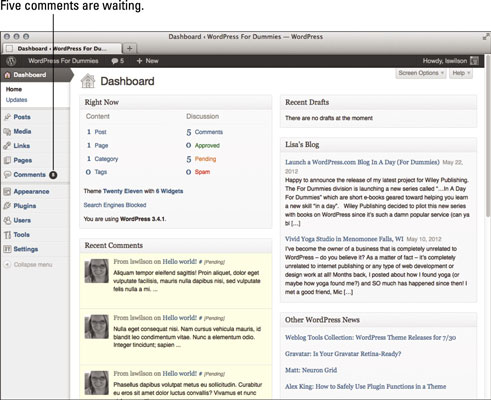Click the Right Now widget header
The image size is (491, 400).
[176, 102]
